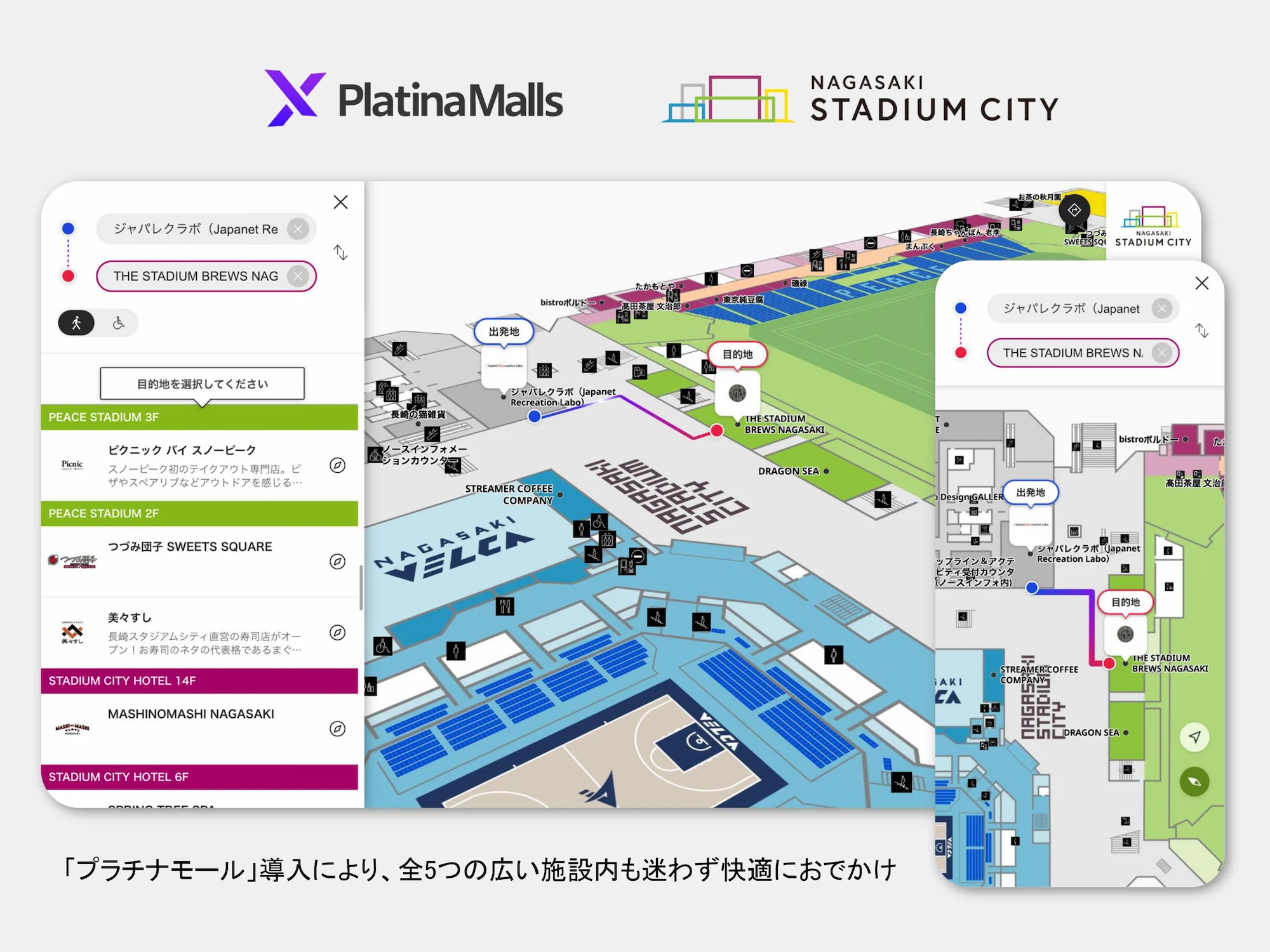Screen dimensions: 1270x952
Task: Click the origin input field ジャパレクラボ
Action: point(196,229)
